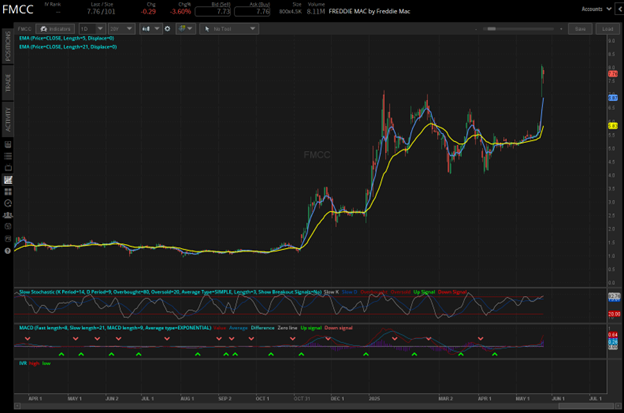Click the blue EMA price label on axis

point(612,97)
